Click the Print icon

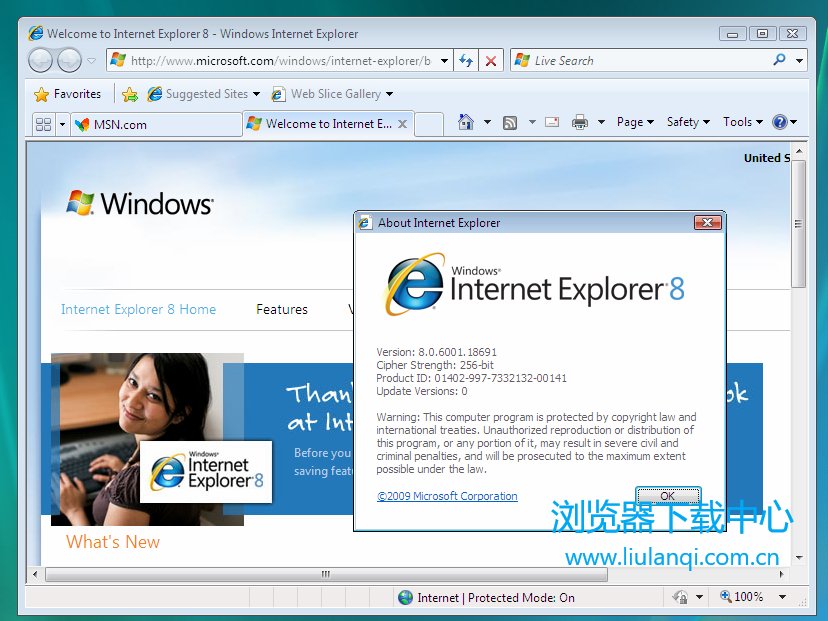pos(580,123)
